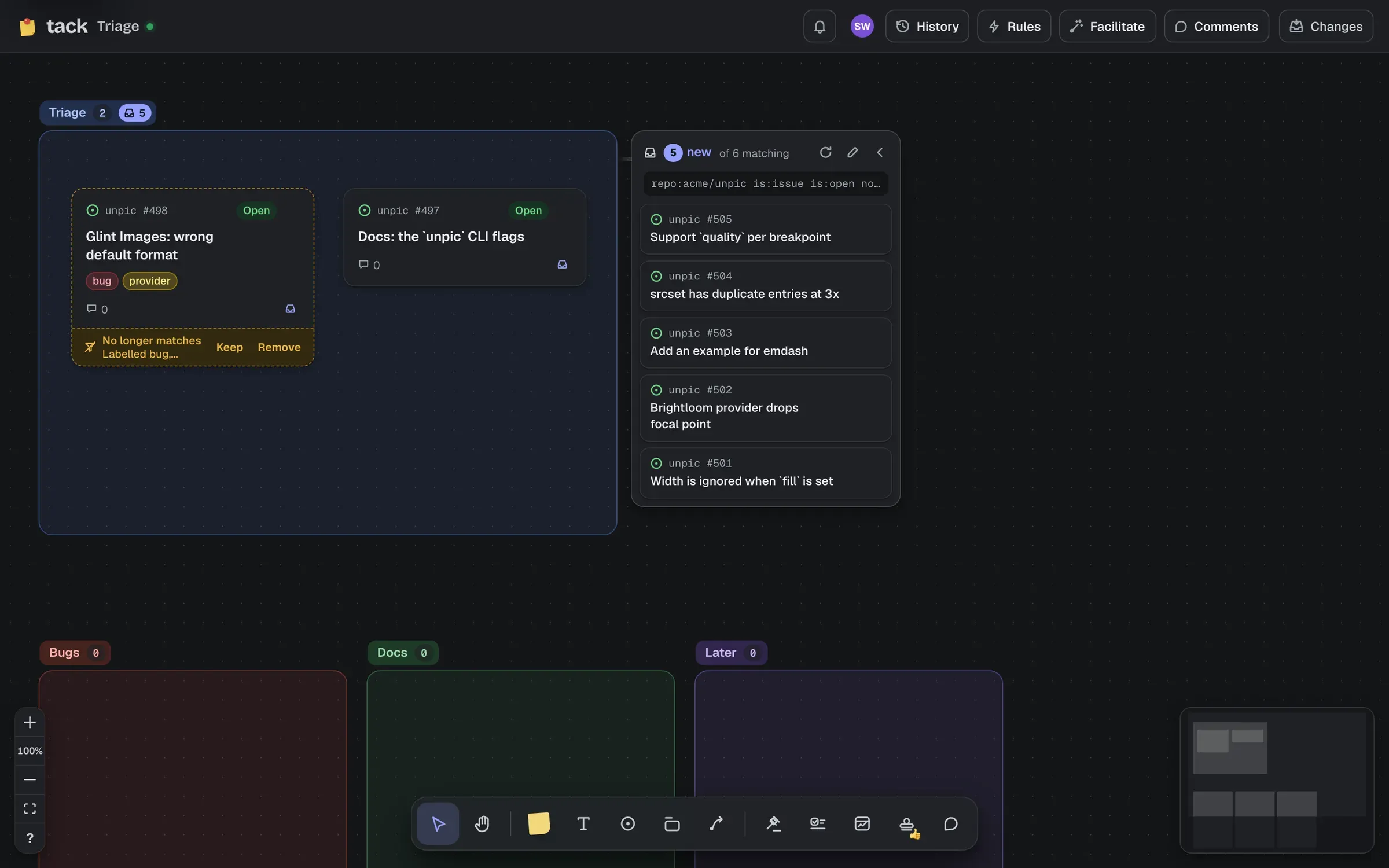Choose the issue circle tool in toolbar
The width and height of the screenshot is (1389, 868).
pos(628,823)
